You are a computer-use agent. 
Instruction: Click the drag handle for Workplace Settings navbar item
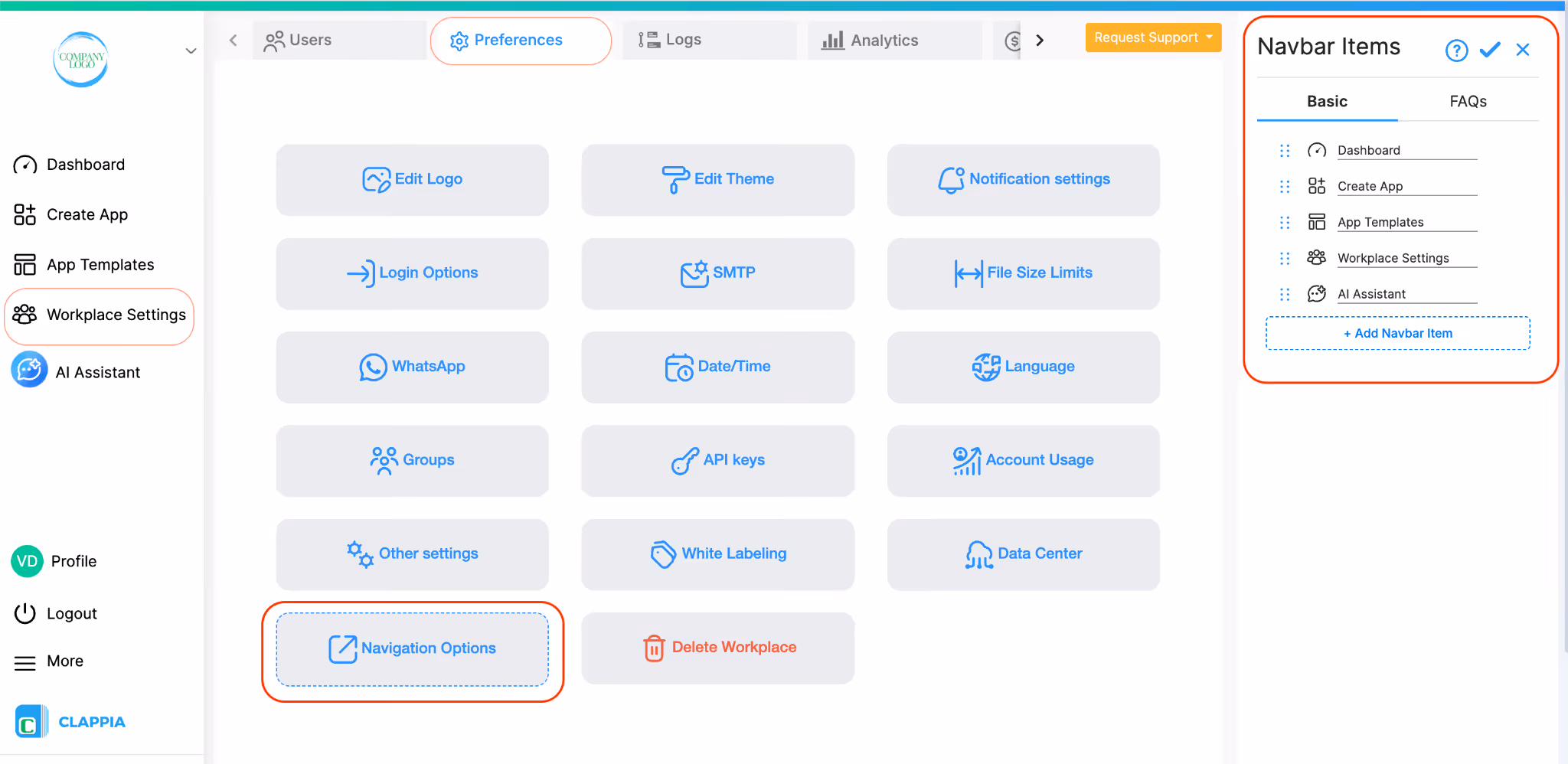1285,259
